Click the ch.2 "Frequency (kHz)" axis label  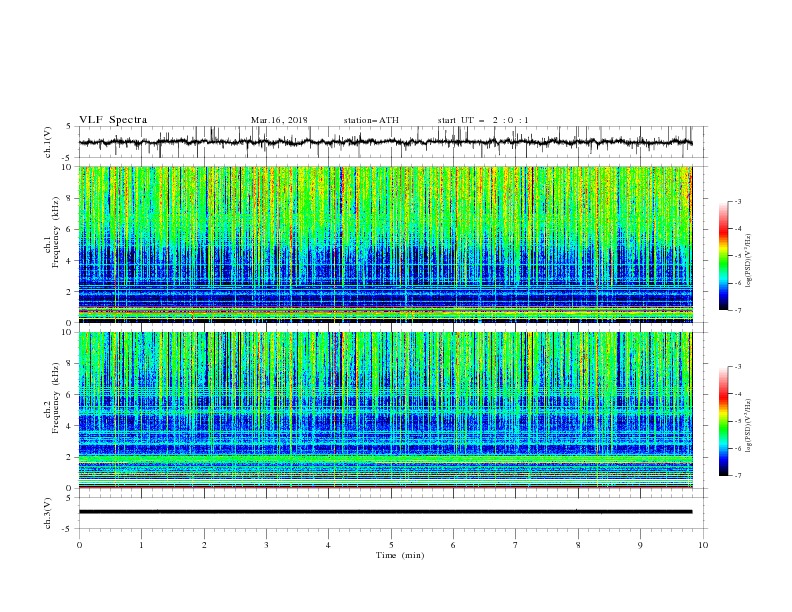pyautogui.click(x=55, y=397)
